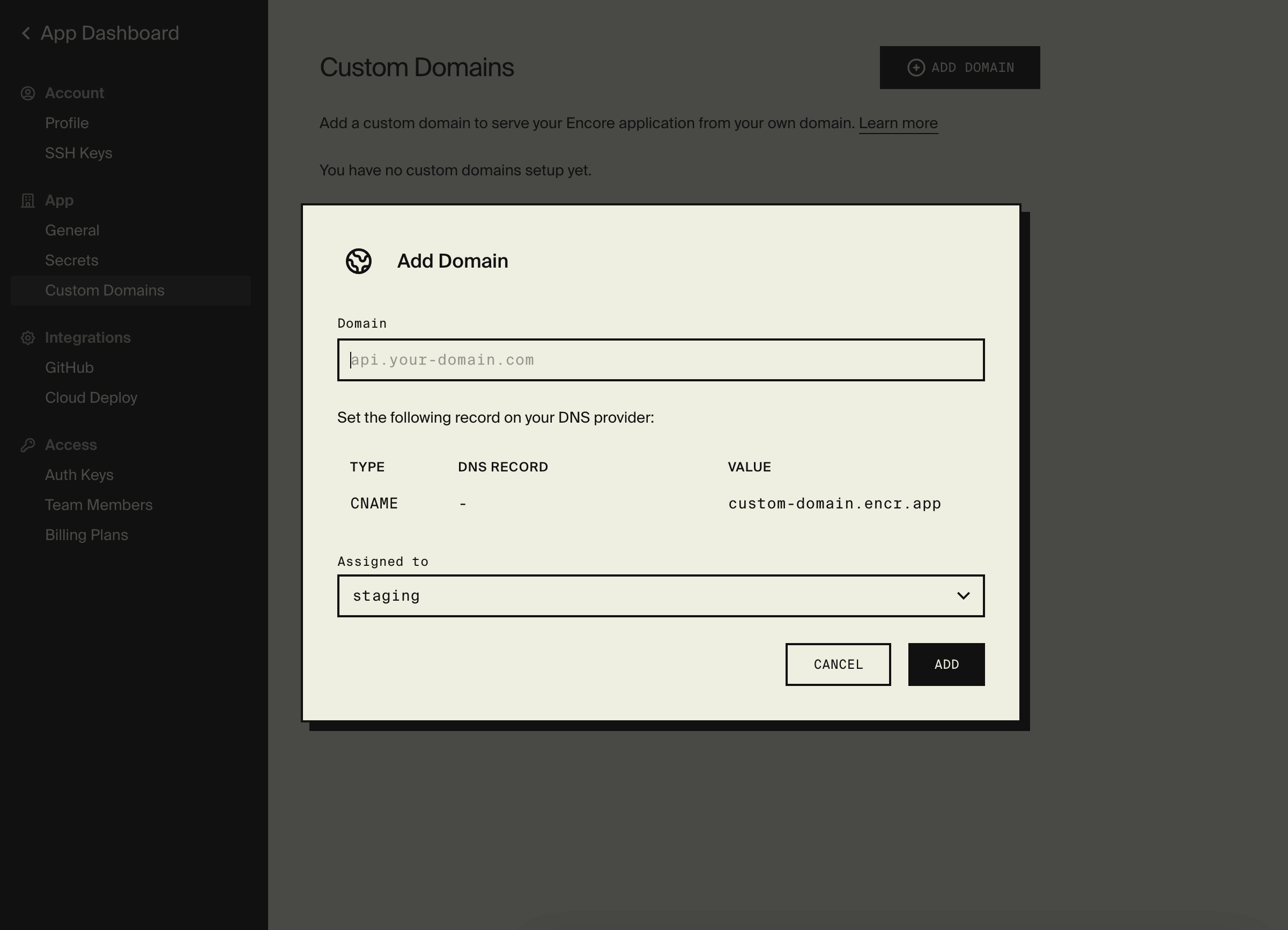1288x930 pixels.
Task: Select Custom Domains menu item in sidebar
Action: coord(104,290)
